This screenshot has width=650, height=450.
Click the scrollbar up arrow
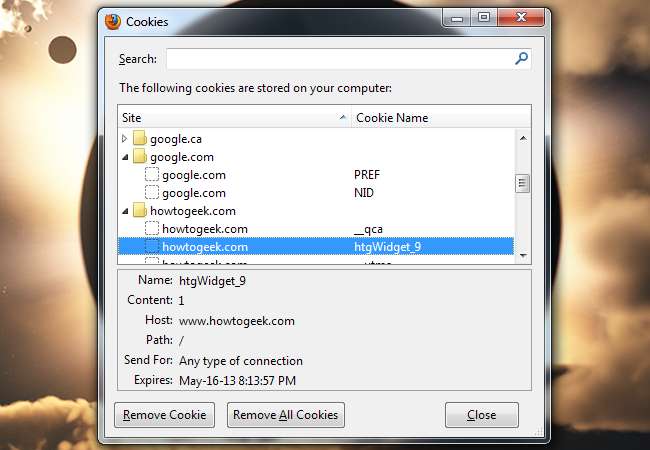[x=523, y=138]
